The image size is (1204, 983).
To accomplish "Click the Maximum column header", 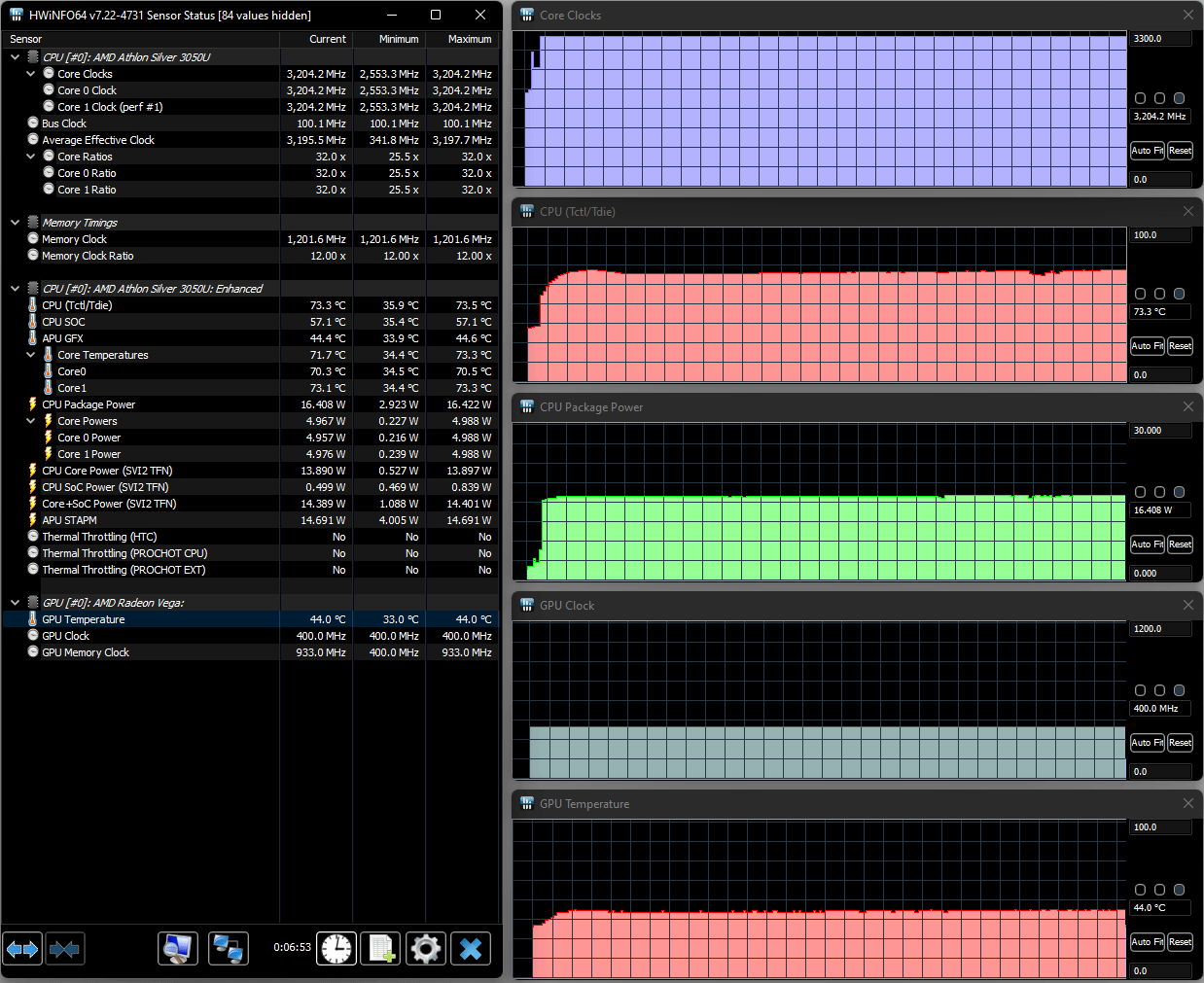I will 462,39.
